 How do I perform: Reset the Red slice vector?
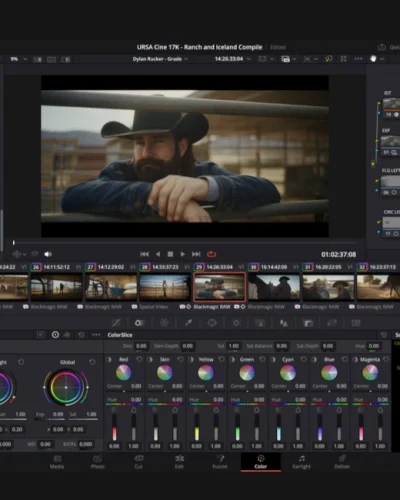point(139,359)
